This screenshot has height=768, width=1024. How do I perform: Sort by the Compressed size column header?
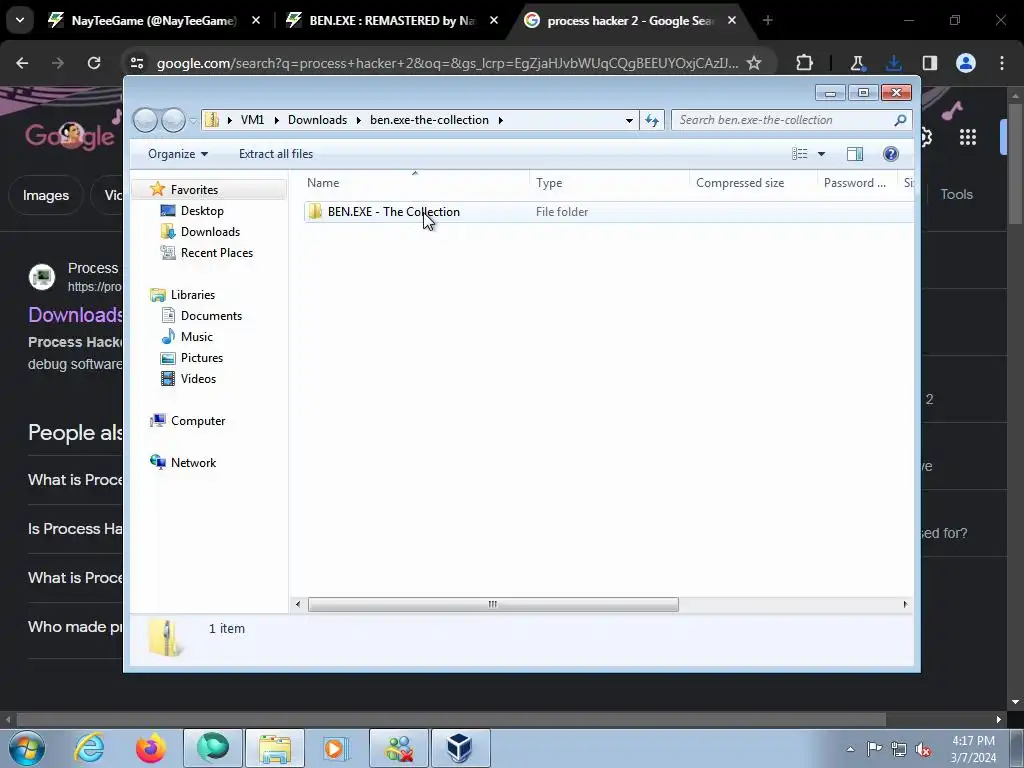[x=753, y=183]
